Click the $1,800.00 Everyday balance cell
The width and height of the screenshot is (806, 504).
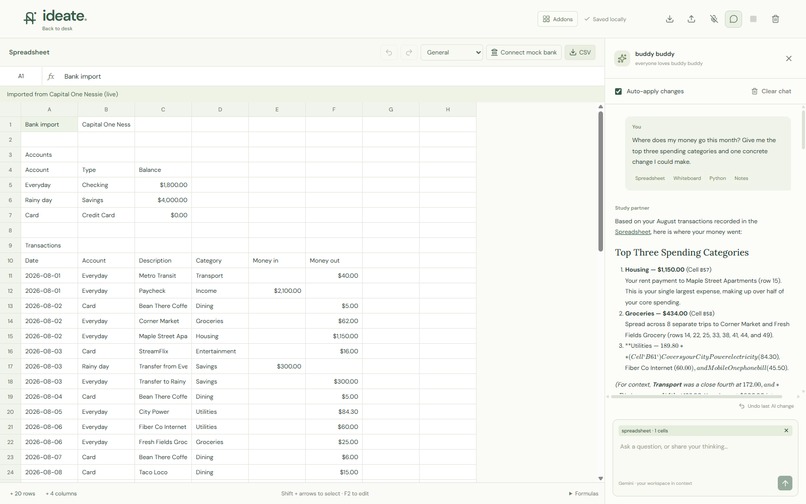coord(163,185)
